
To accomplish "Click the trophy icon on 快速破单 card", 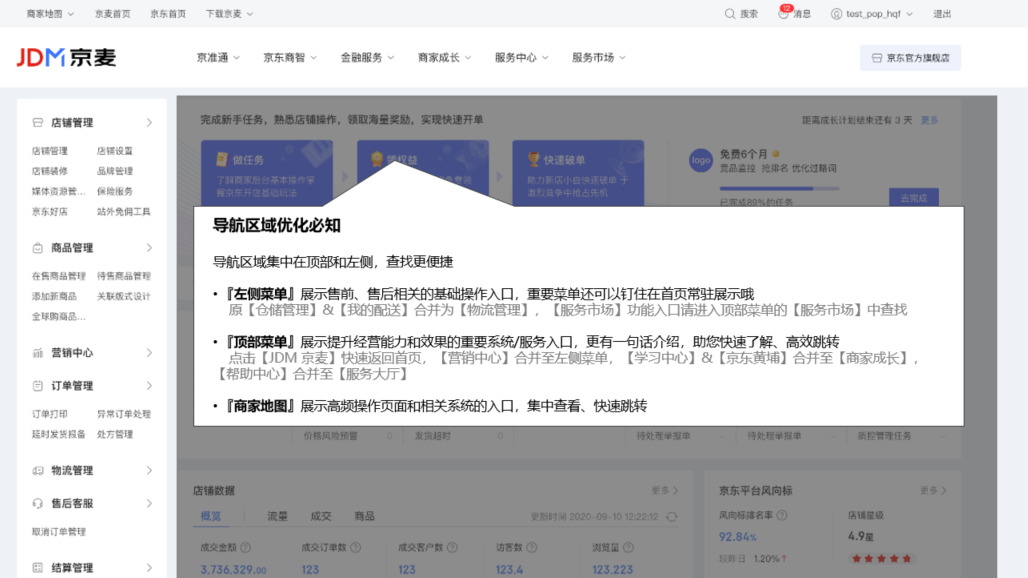I will tap(534, 159).
